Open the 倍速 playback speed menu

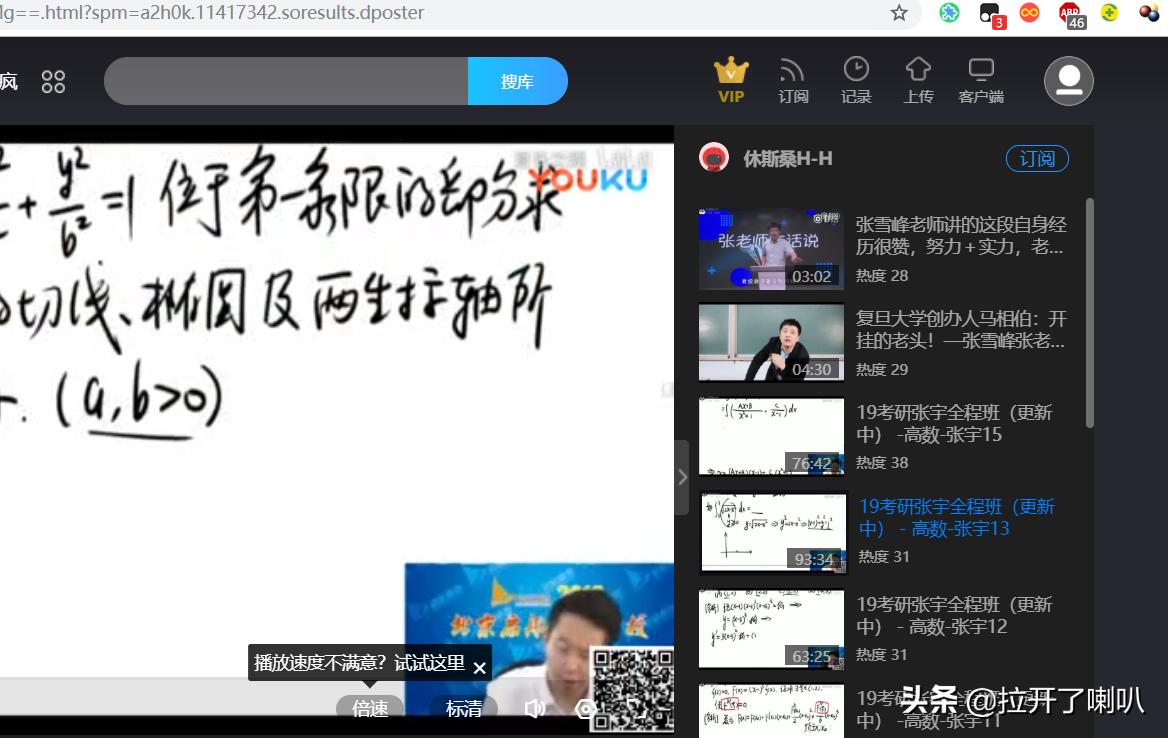pyautogui.click(x=370, y=709)
